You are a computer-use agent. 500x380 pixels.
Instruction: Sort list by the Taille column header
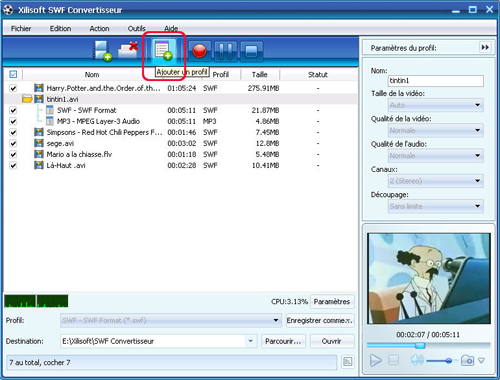[260, 74]
